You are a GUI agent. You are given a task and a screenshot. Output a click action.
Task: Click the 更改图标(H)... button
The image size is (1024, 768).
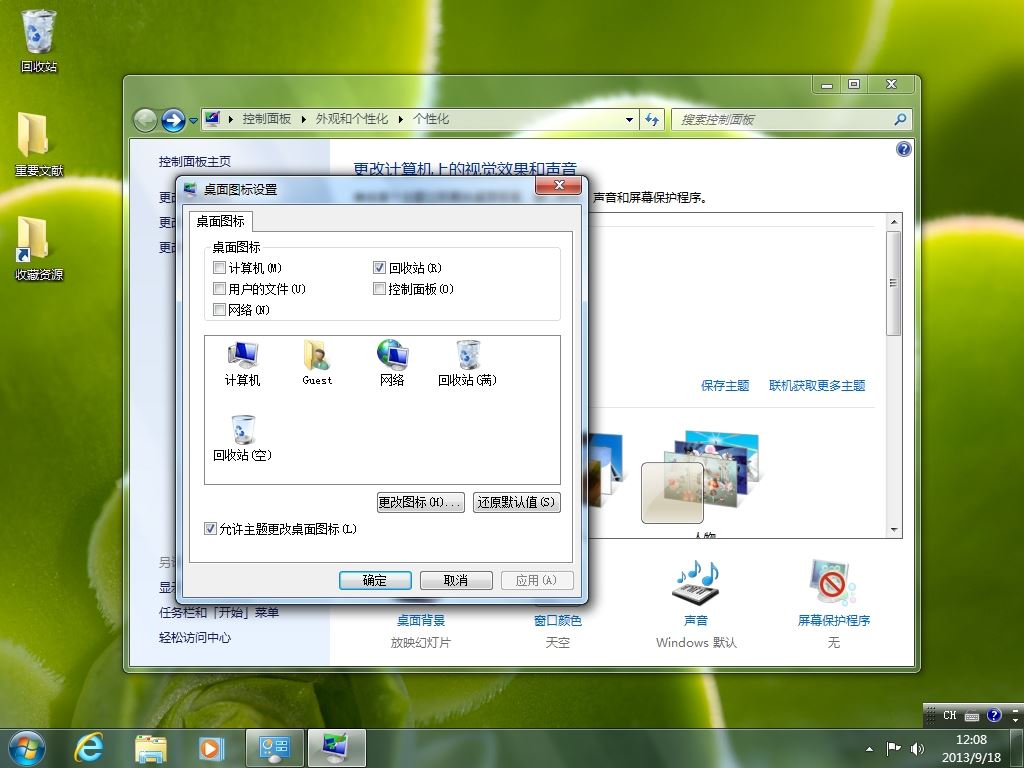[x=421, y=502]
